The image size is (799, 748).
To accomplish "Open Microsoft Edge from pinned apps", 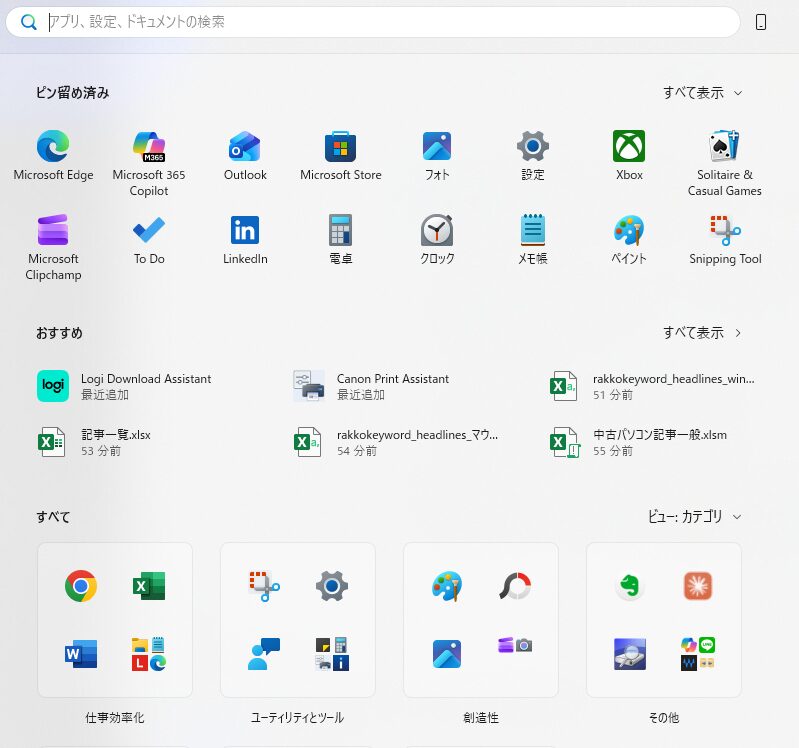I will click(x=53, y=155).
